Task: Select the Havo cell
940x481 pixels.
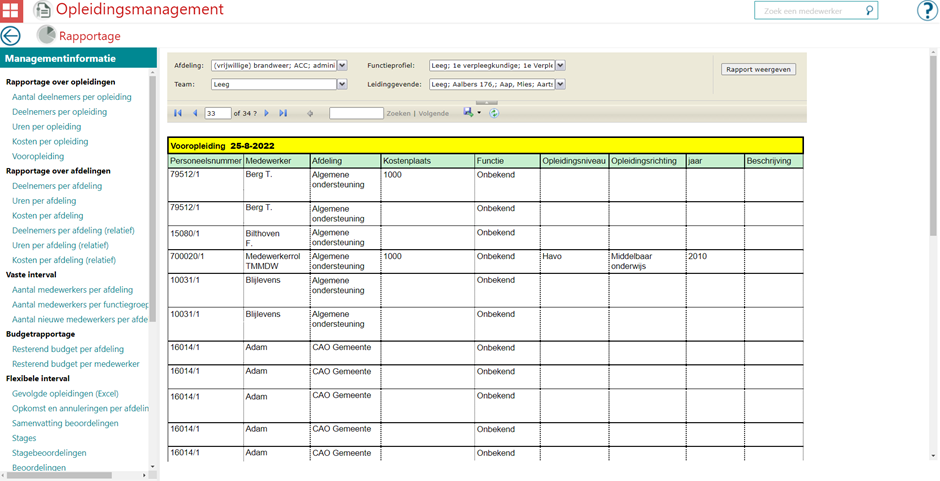Action: pos(574,261)
